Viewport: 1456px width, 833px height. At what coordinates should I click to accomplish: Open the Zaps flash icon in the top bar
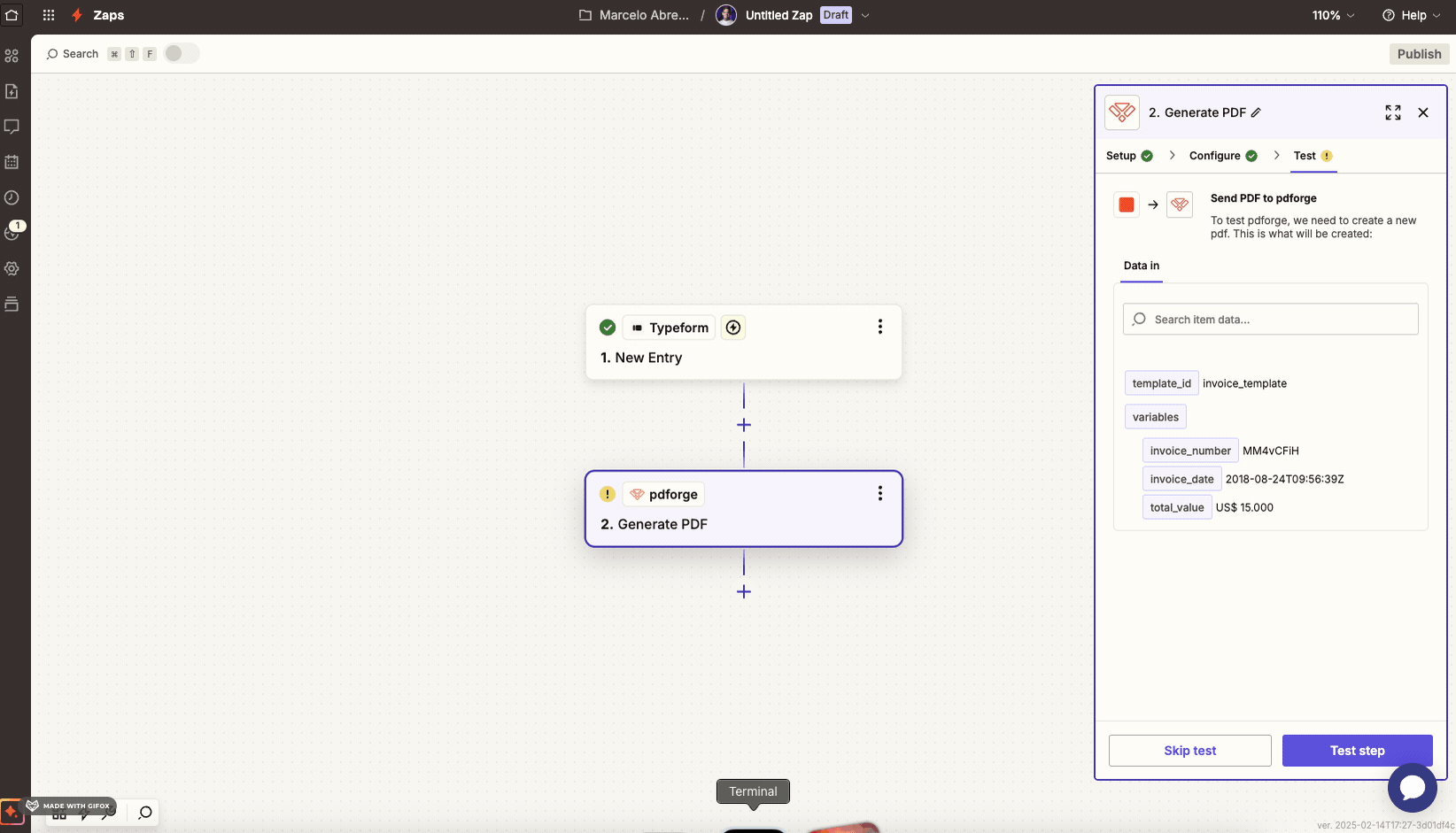[77, 15]
